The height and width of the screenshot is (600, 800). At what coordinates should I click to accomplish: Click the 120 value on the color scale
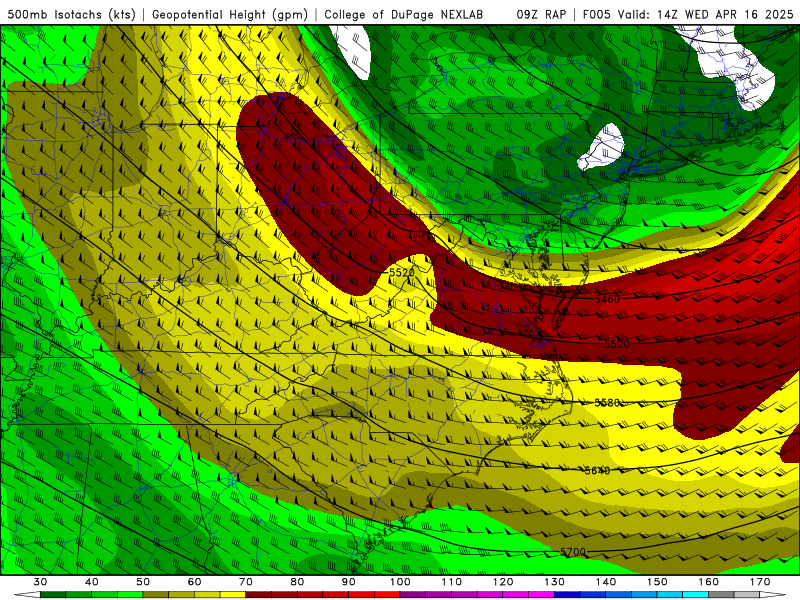click(503, 582)
